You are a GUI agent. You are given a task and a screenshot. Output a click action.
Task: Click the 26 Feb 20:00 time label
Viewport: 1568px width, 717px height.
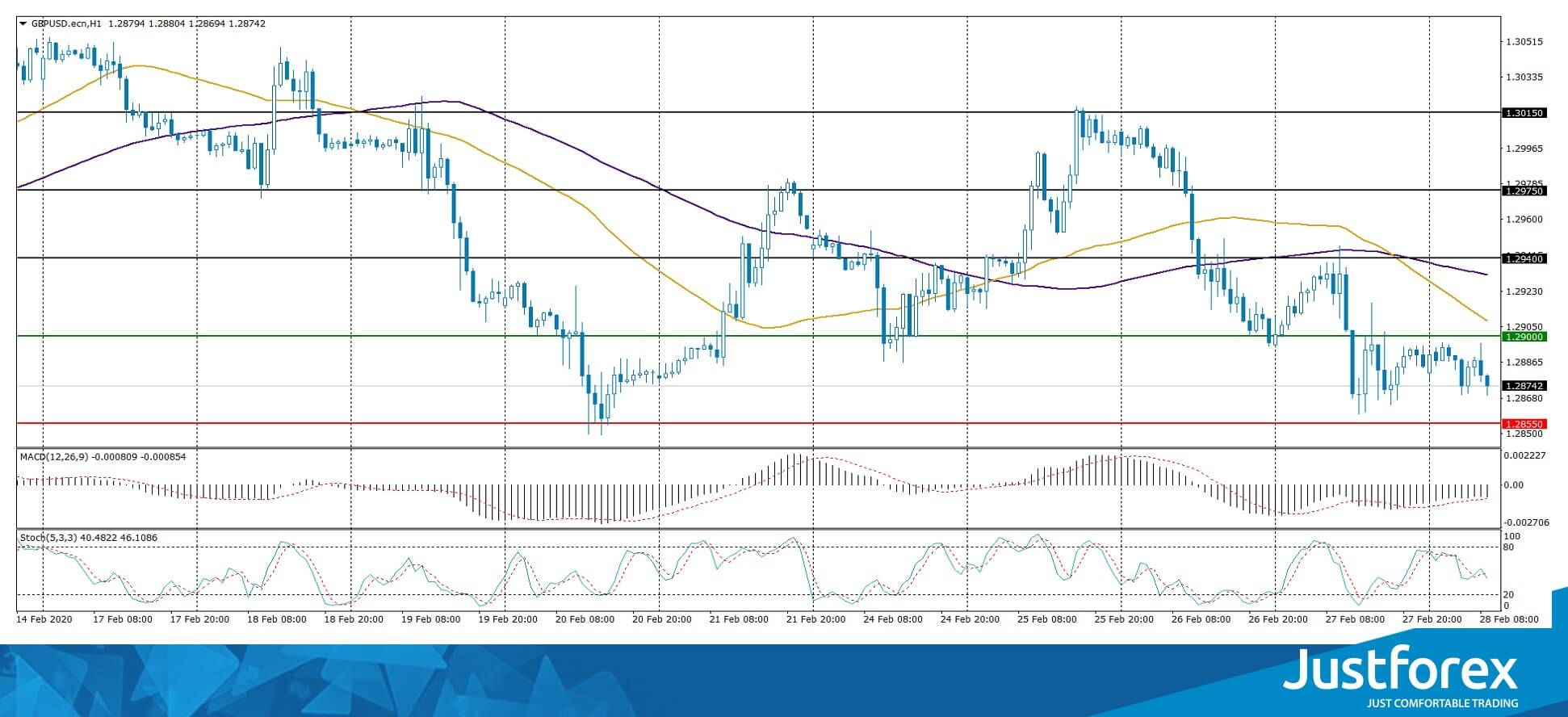tap(1277, 619)
